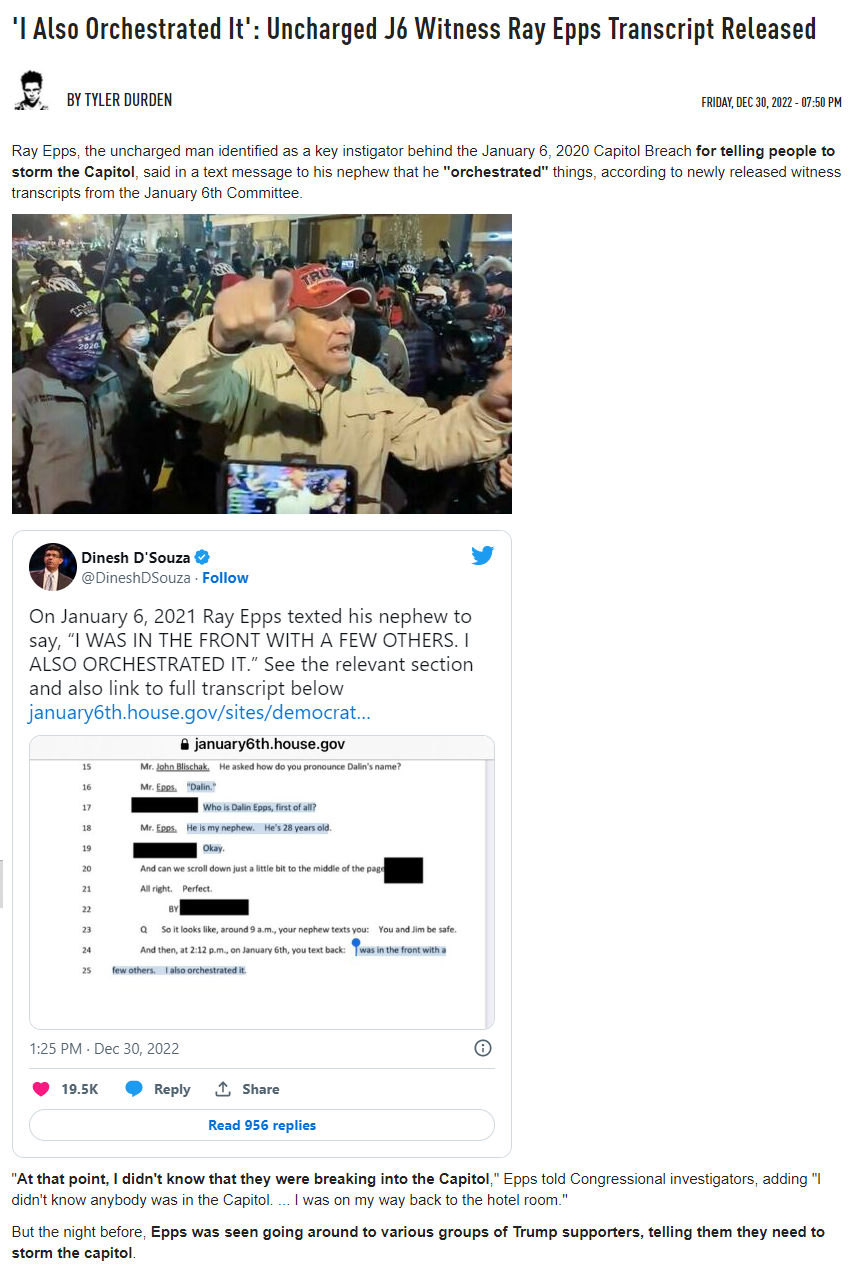Click the reply speech bubble icon
Viewport: 862px width, 1274px height.
[133, 1089]
